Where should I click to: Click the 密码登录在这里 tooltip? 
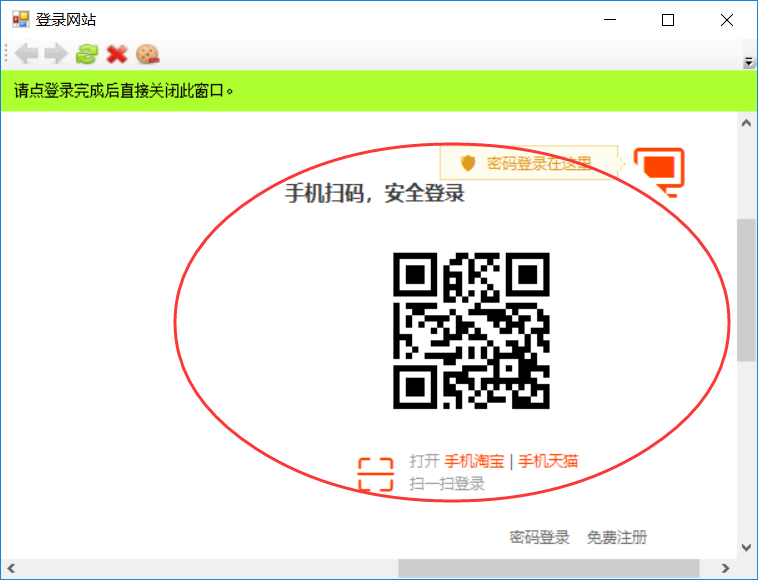coord(529,163)
